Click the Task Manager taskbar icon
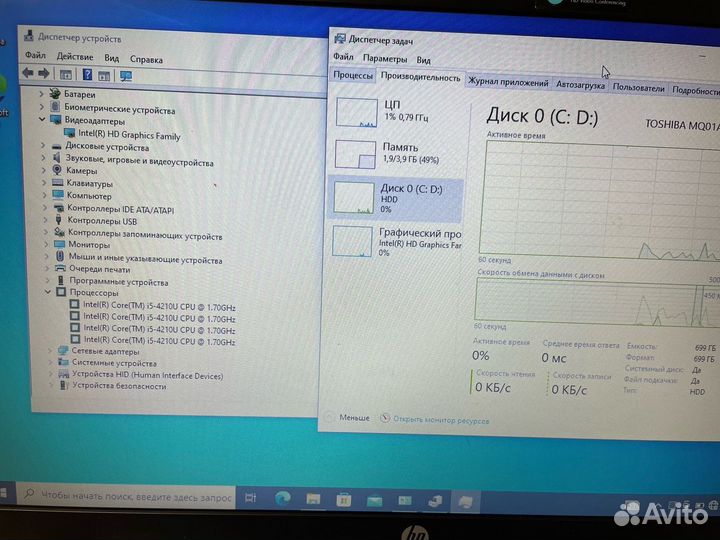This screenshot has width=720, height=540. (x=465, y=502)
